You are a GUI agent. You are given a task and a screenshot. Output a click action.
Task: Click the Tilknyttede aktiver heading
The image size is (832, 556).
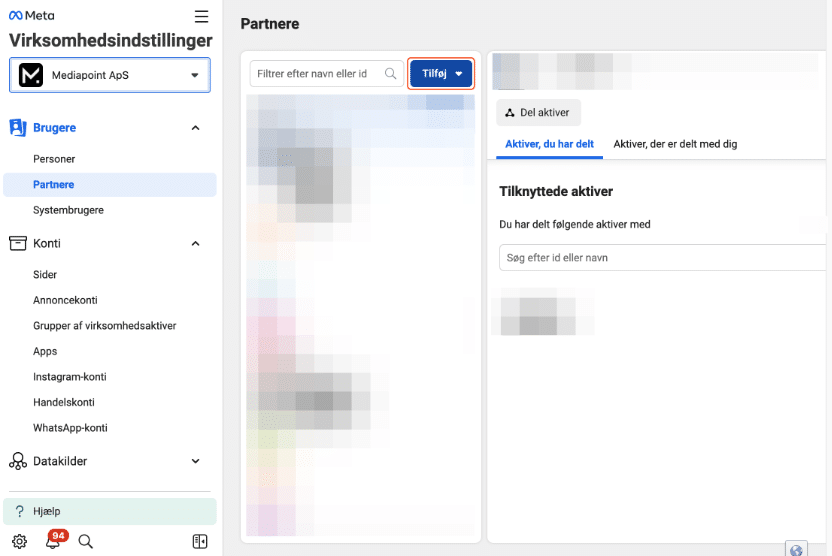click(x=556, y=192)
